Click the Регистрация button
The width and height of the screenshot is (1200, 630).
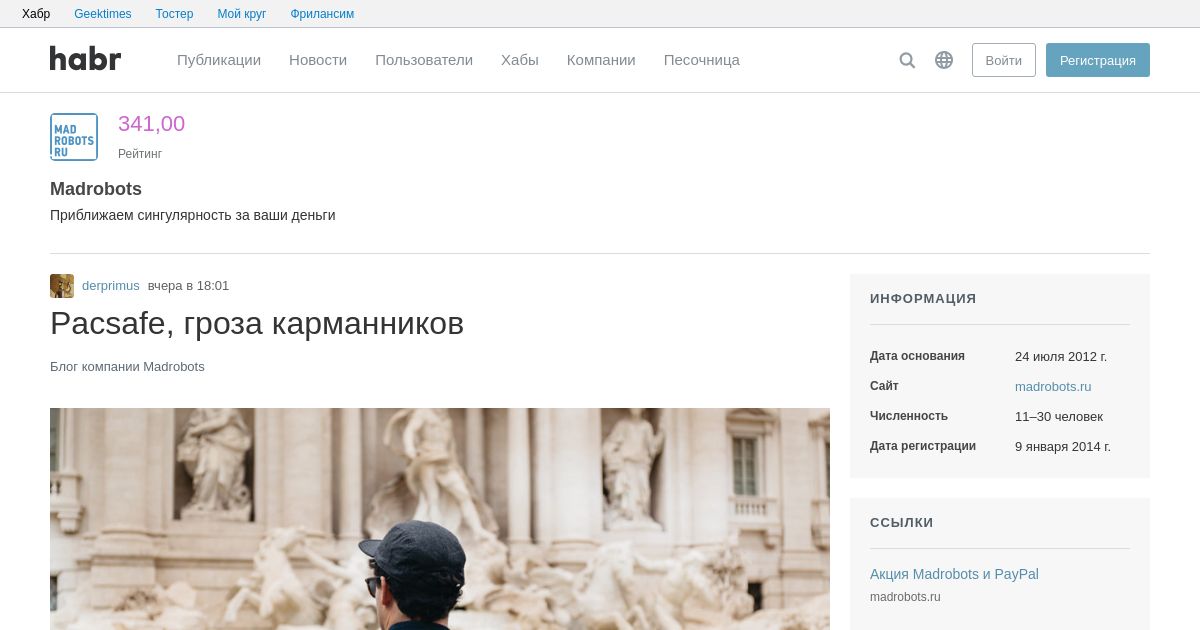[x=1098, y=60]
